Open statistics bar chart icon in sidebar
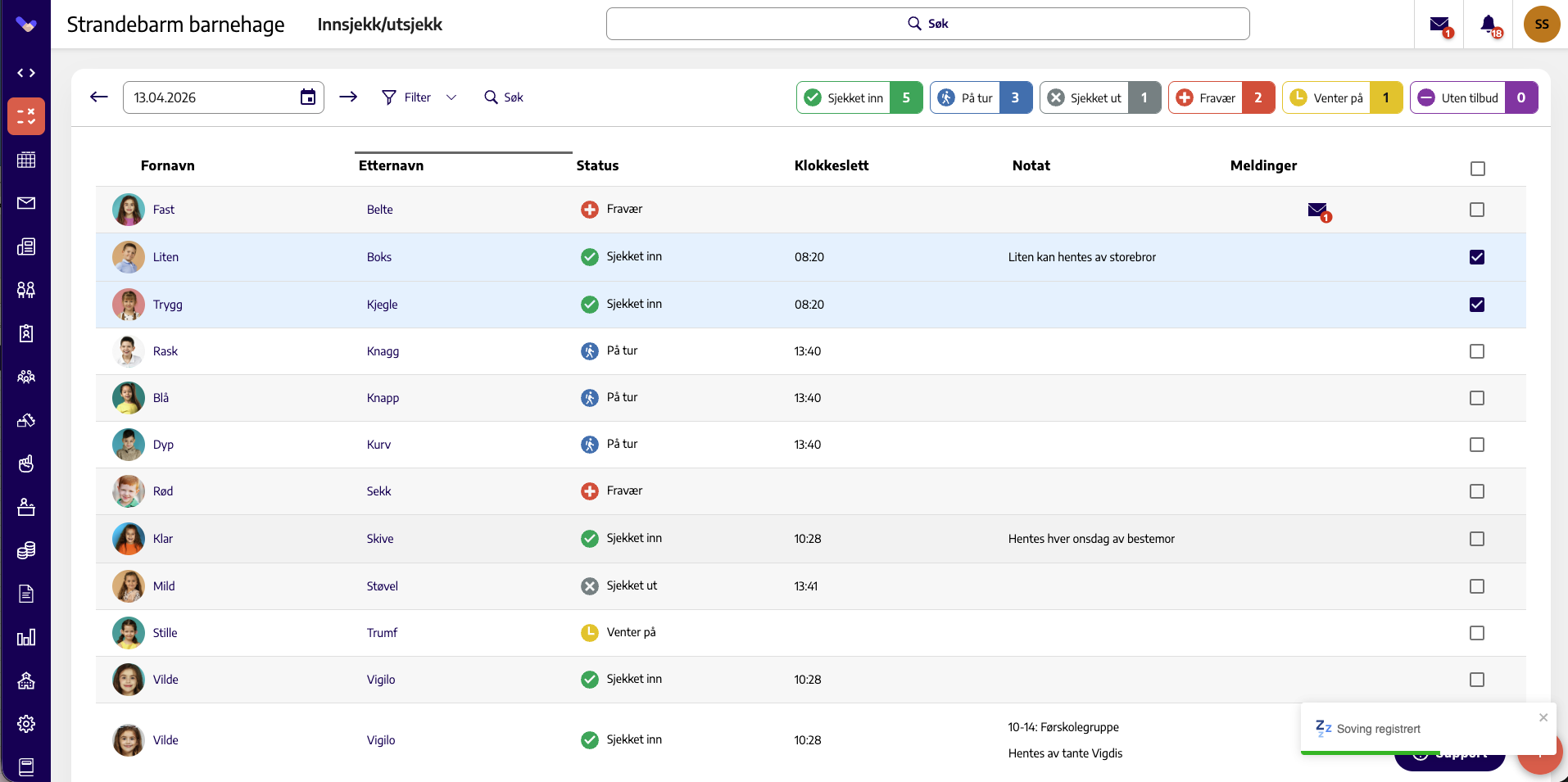The width and height of the screenshot is (1568, 782). coord(26,637)
